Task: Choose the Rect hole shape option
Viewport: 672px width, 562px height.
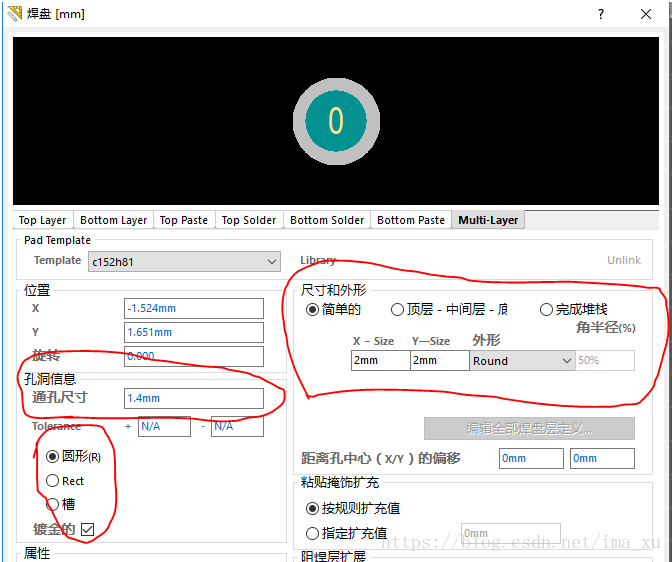Action: (53, 481)
